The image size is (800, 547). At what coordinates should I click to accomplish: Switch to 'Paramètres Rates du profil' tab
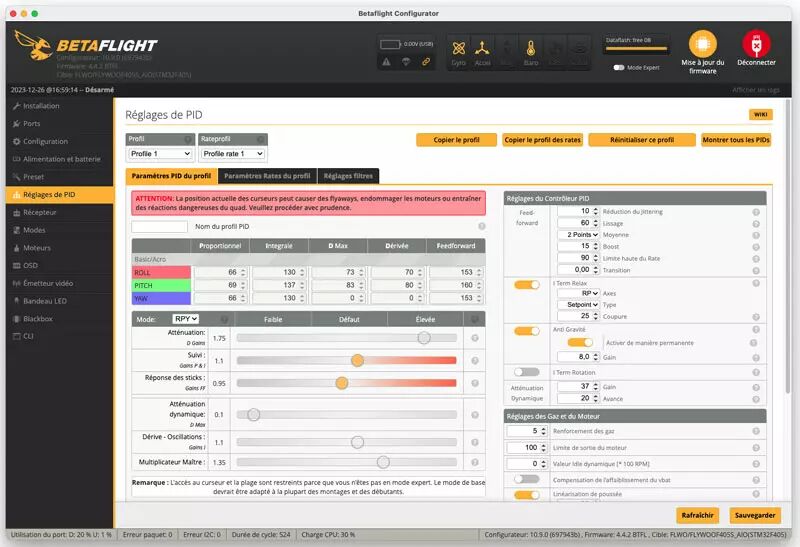pos(267,176)
